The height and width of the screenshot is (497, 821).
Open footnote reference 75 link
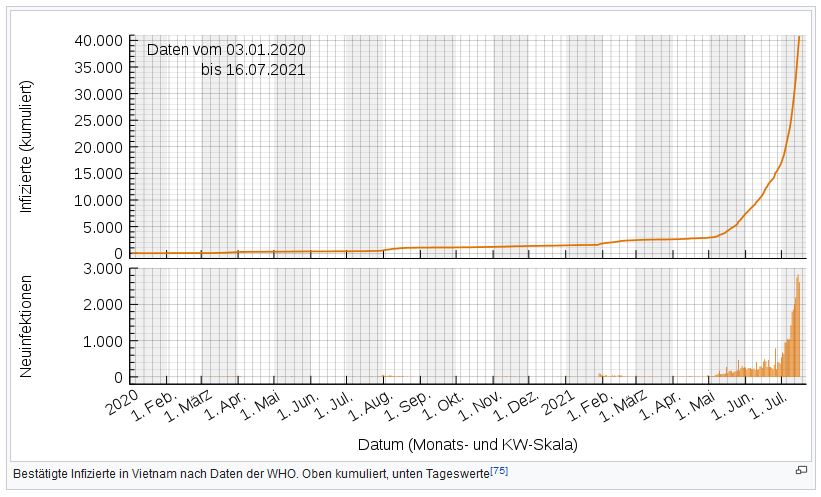[x=499, y=469]
